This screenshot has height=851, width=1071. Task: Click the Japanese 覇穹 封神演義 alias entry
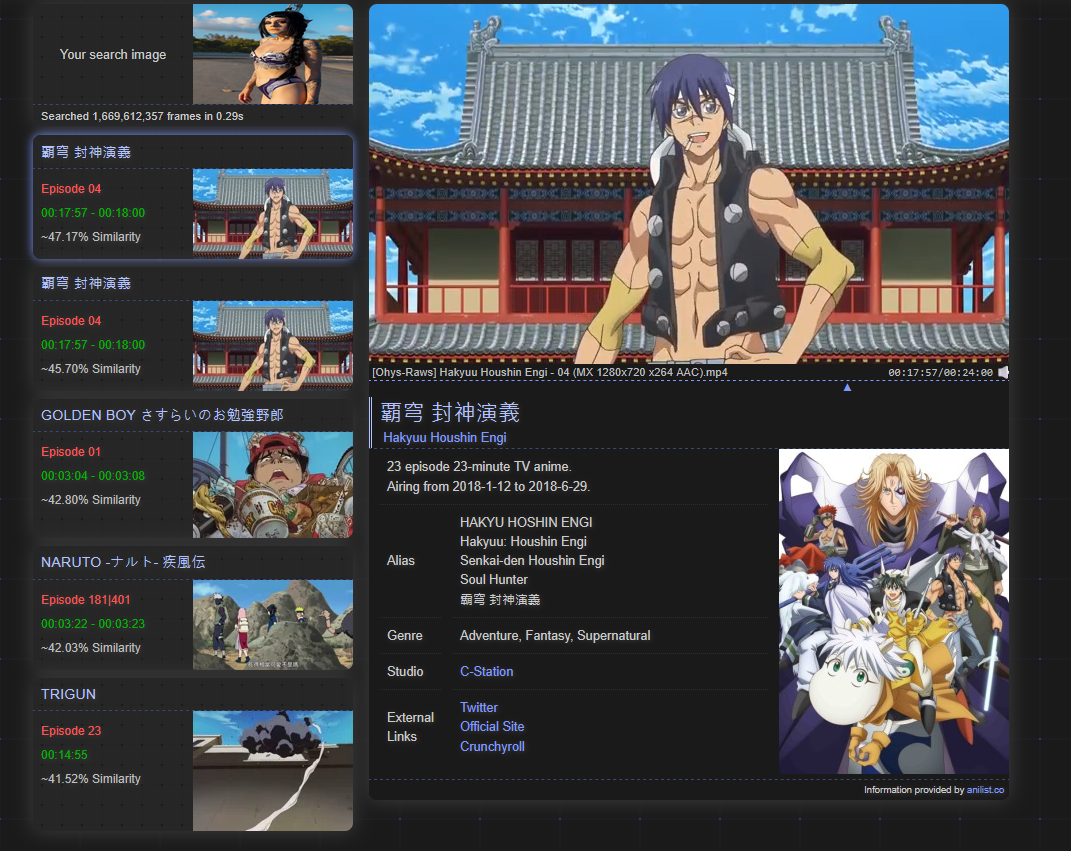point(500,600)
